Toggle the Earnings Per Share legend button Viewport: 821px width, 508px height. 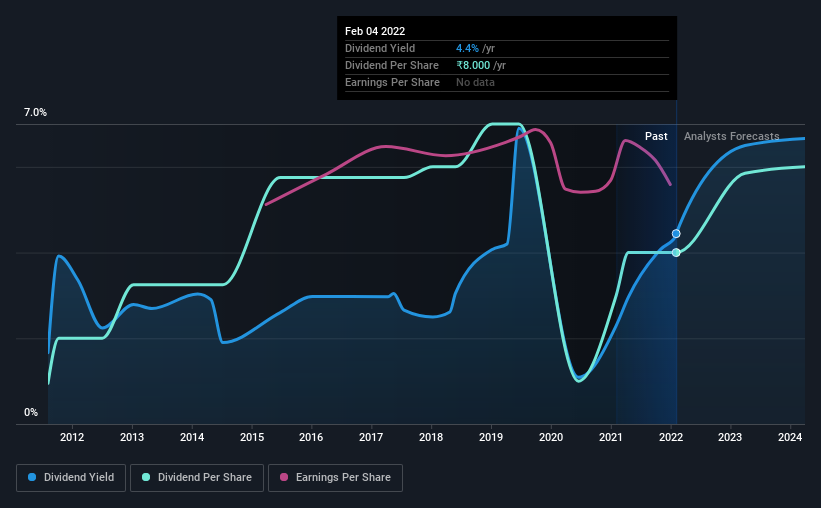click(335, 478)
